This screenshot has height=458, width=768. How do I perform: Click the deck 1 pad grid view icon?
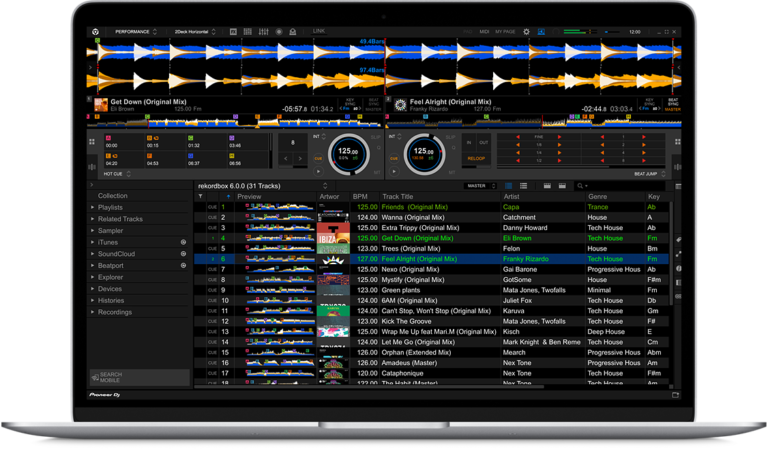[92, 142]
